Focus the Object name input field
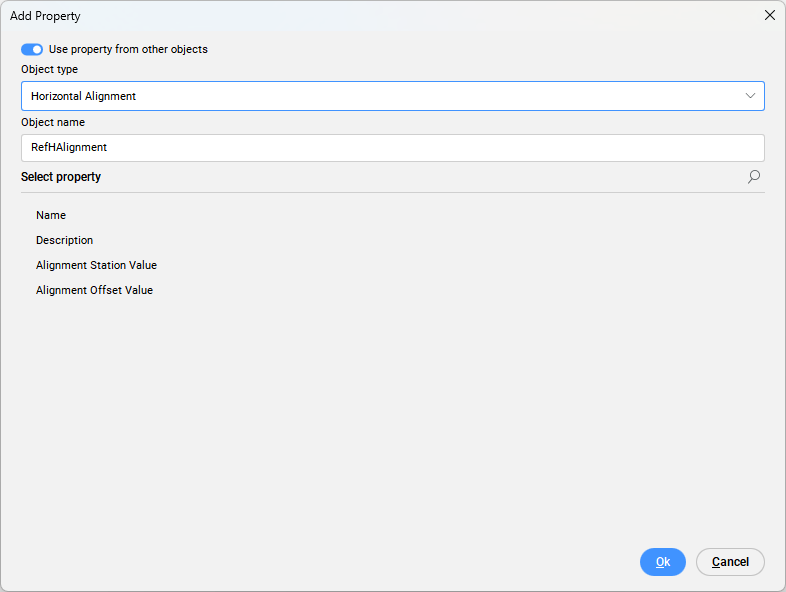Screen dimensions: 786x592 (x=392, y=148)
